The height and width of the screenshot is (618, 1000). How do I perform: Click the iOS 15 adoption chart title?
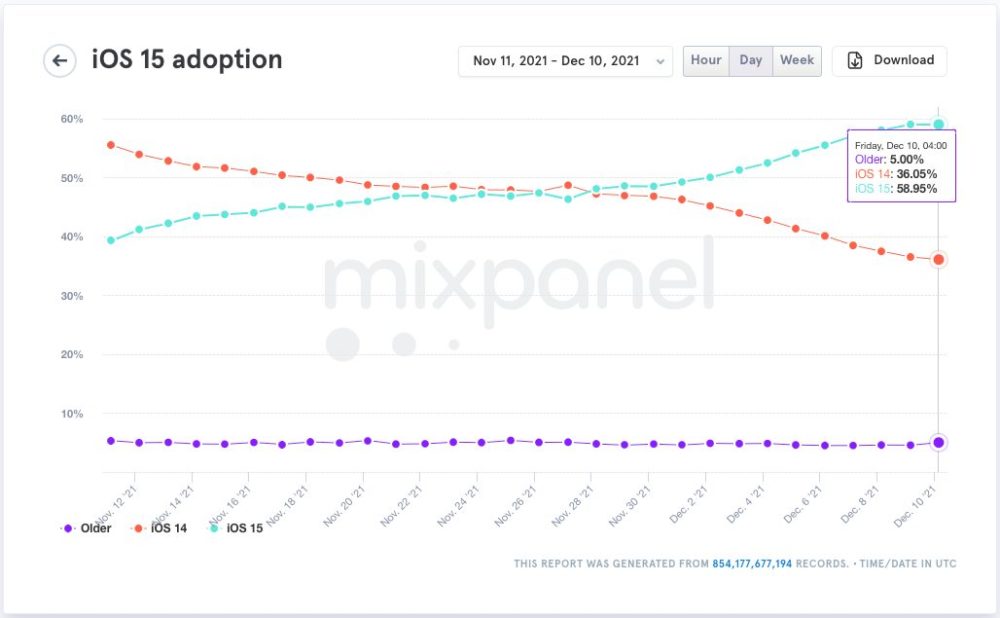click(x=187, y=60)
